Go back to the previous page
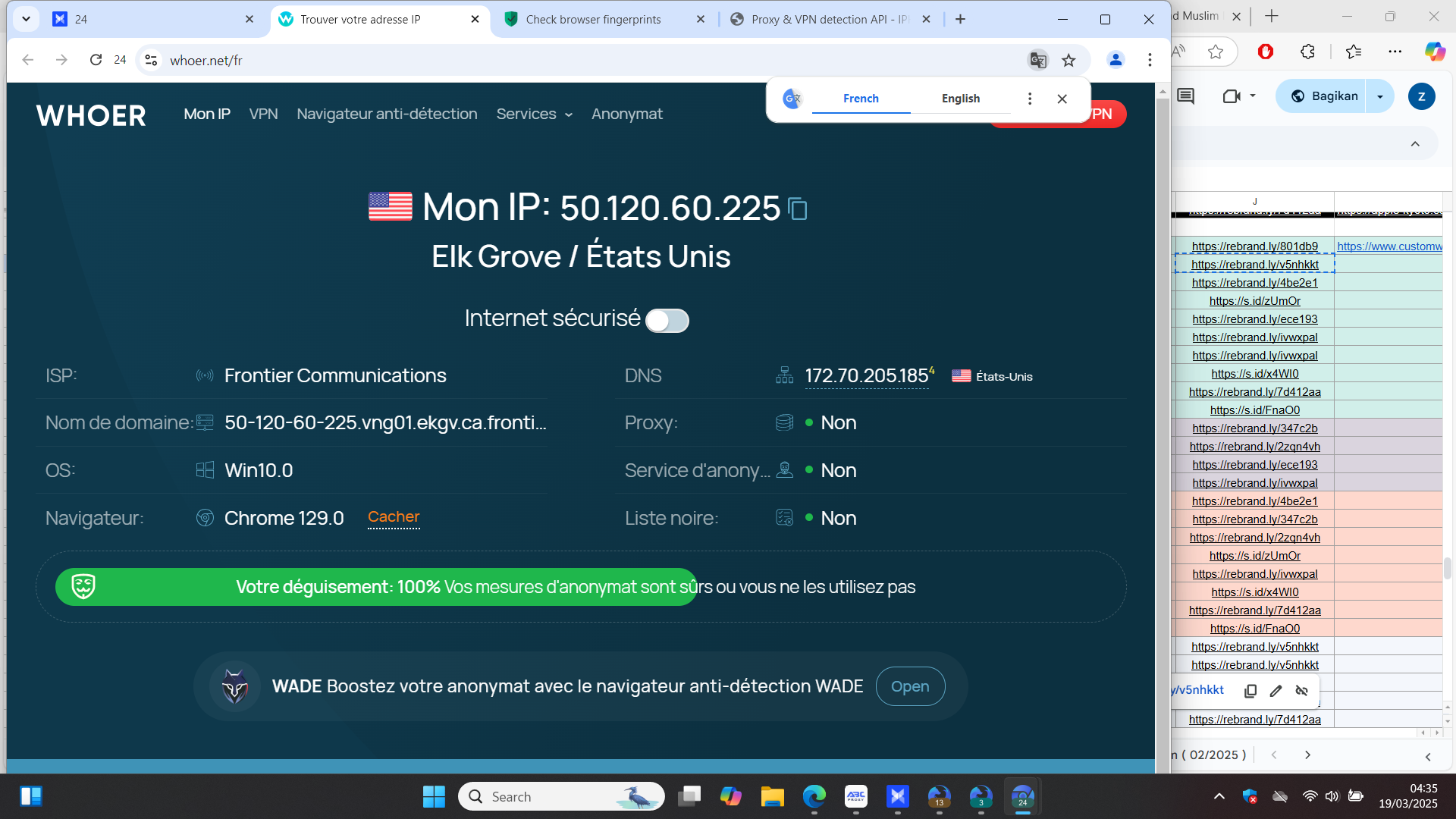 [28, 60]
